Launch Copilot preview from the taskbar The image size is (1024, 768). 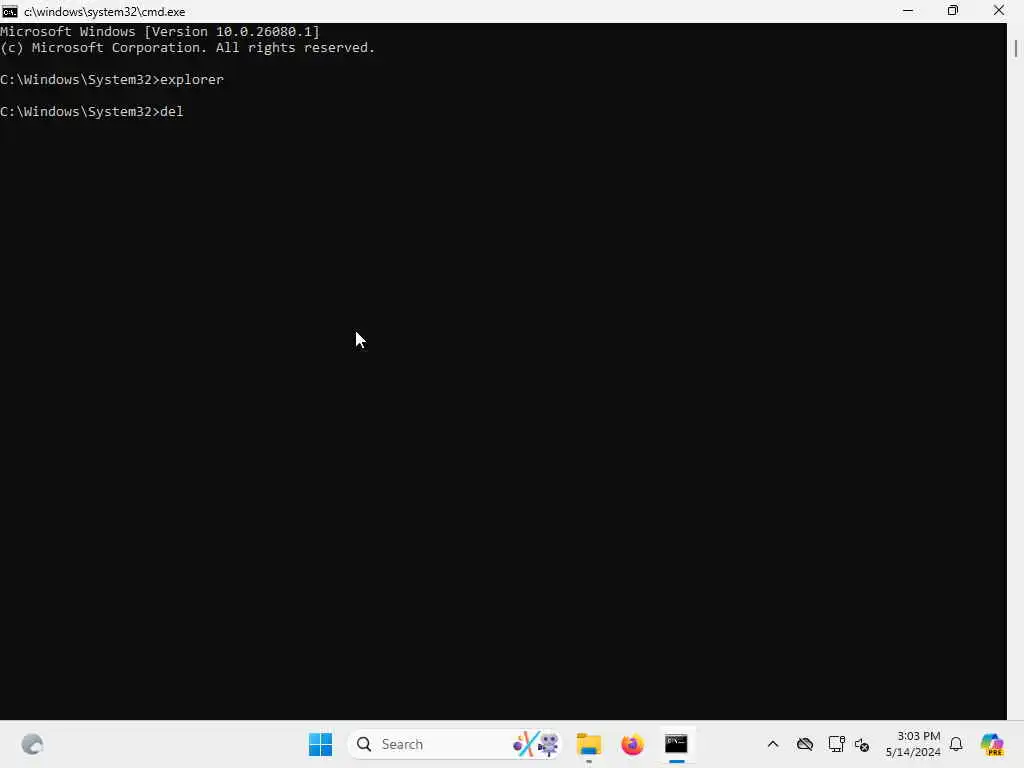992,744
